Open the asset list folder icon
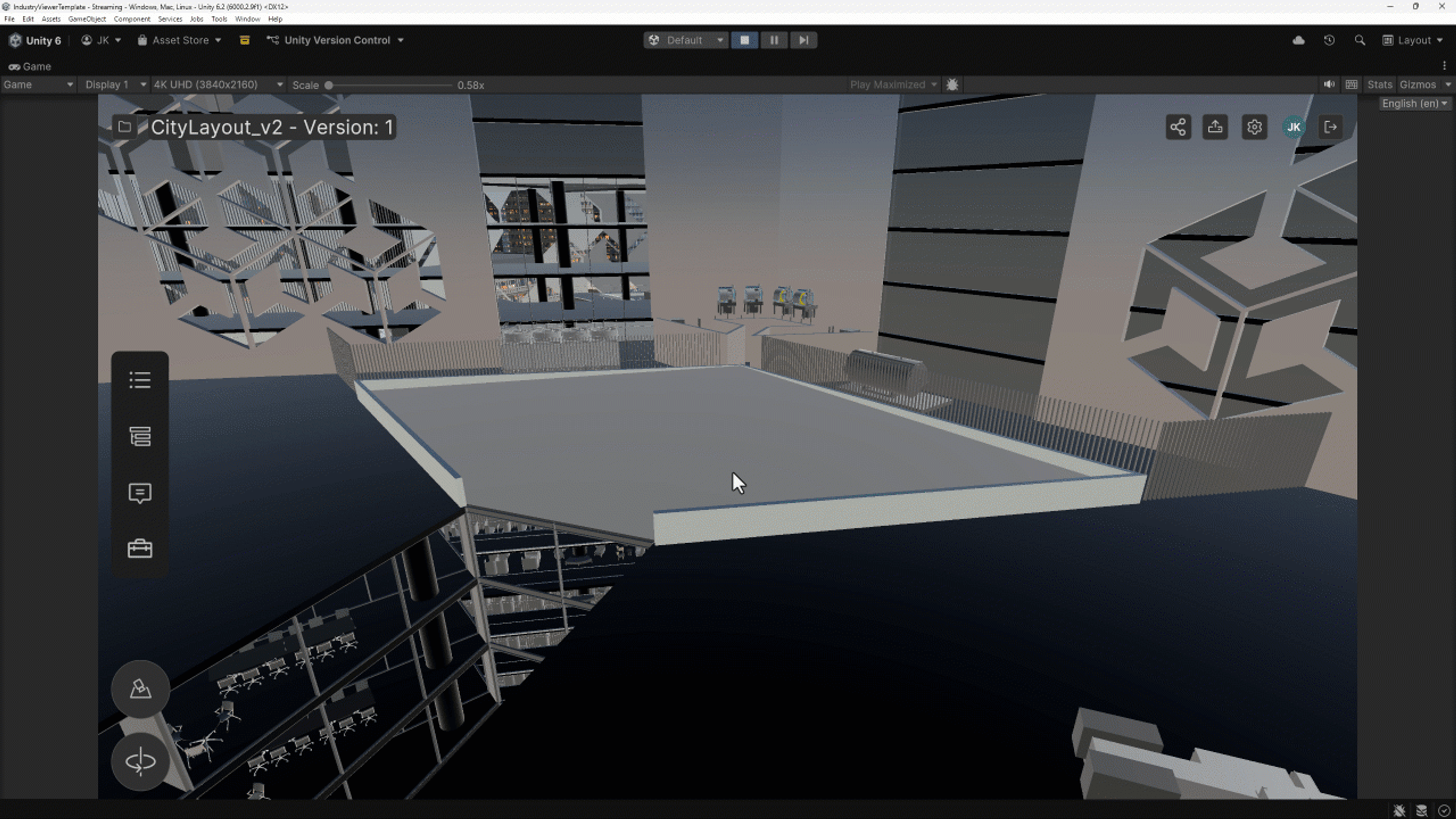 pyautogui.click(x=125, y=127)
